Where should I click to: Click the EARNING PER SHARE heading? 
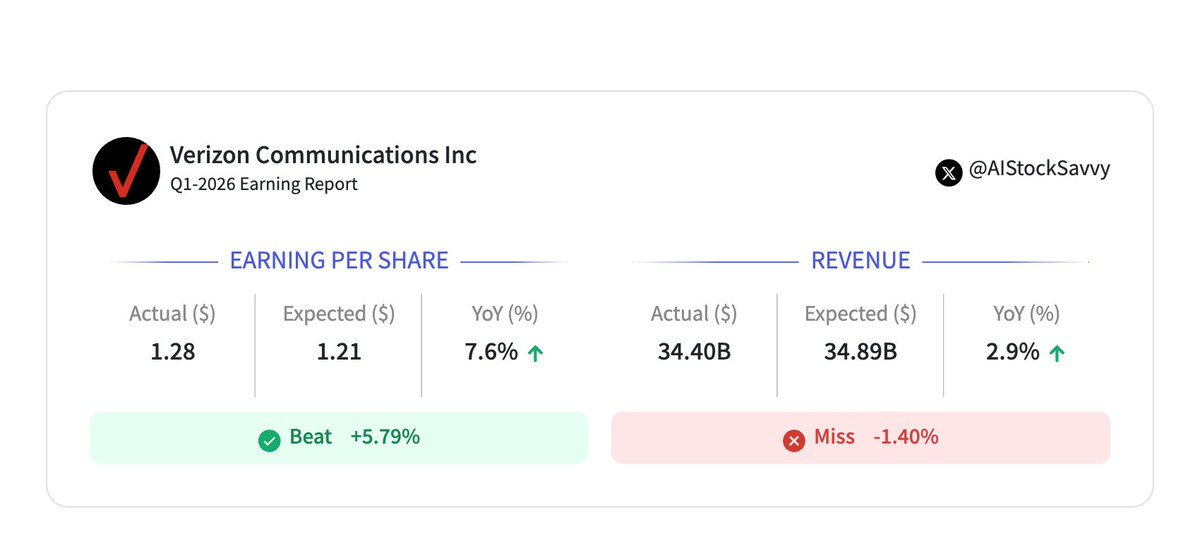[x=339, y=261]
